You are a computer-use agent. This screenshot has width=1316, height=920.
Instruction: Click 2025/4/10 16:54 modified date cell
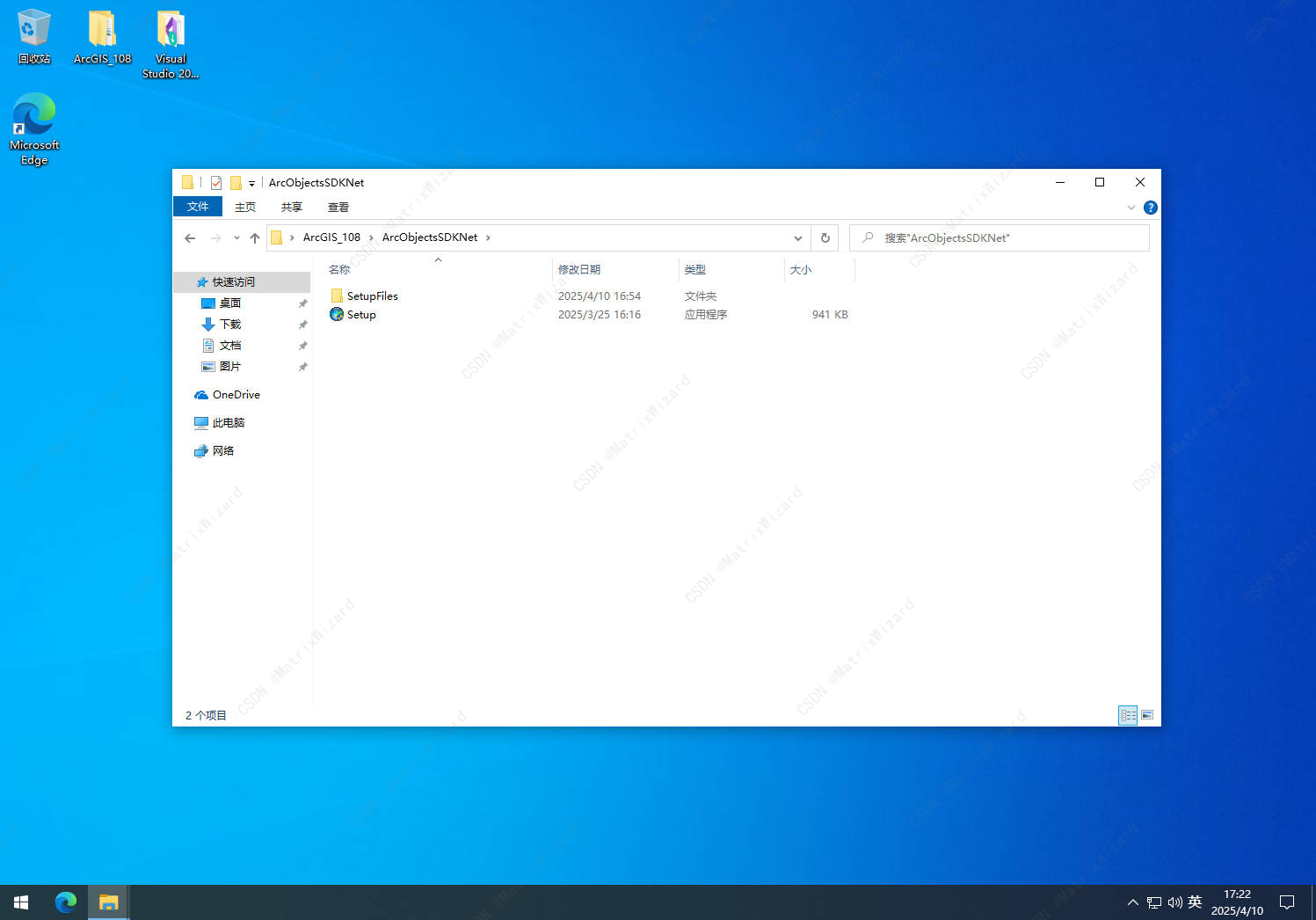pyautogui.click(x=600, y=296)
